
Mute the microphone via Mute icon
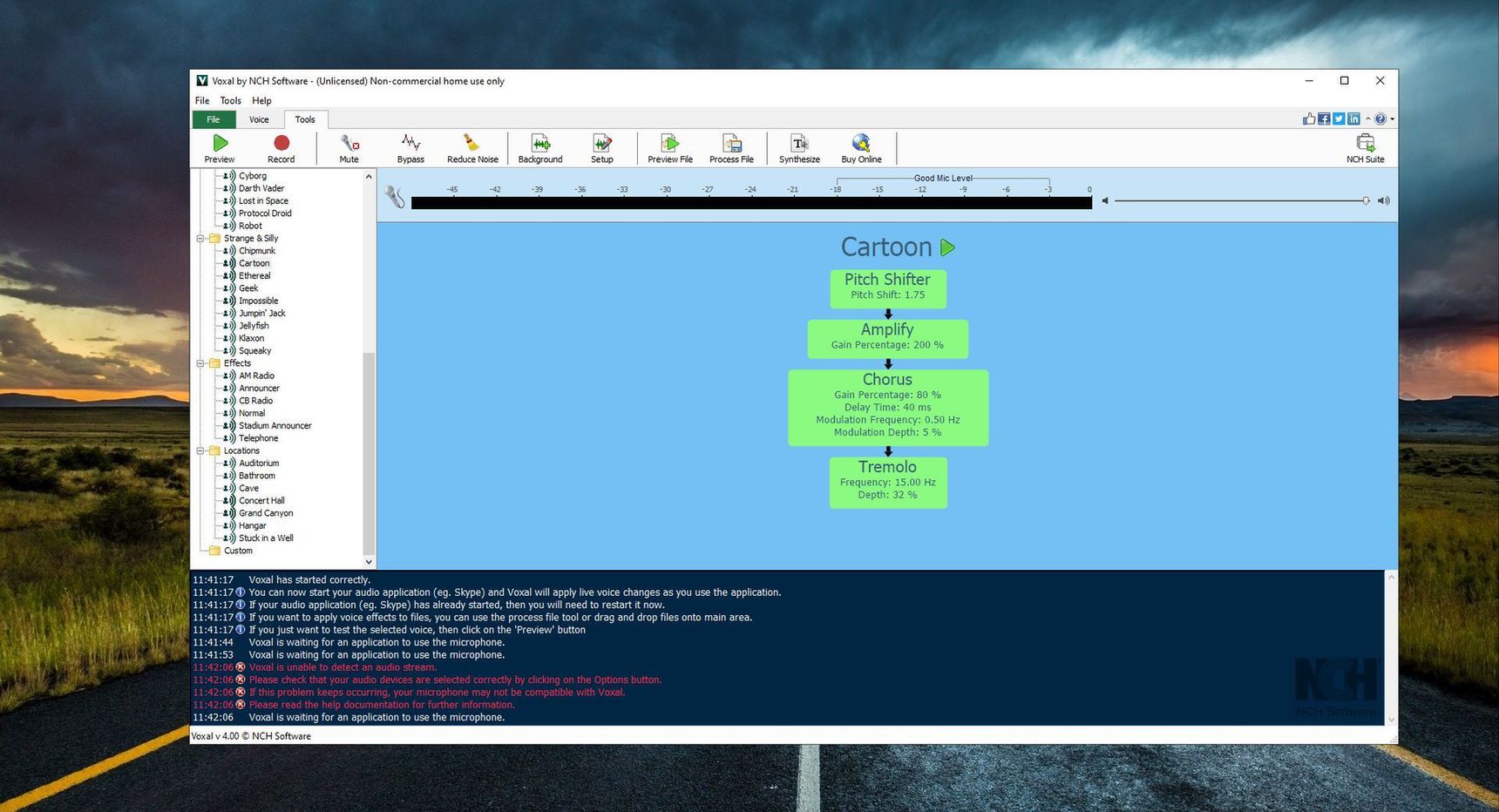pyautogui.click(x=349, y=148)
